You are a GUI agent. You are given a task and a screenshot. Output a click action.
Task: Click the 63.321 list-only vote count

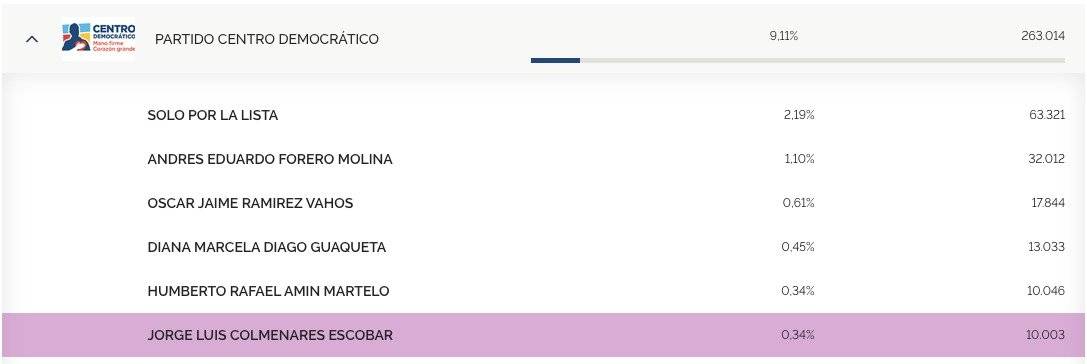point(1047,116)
